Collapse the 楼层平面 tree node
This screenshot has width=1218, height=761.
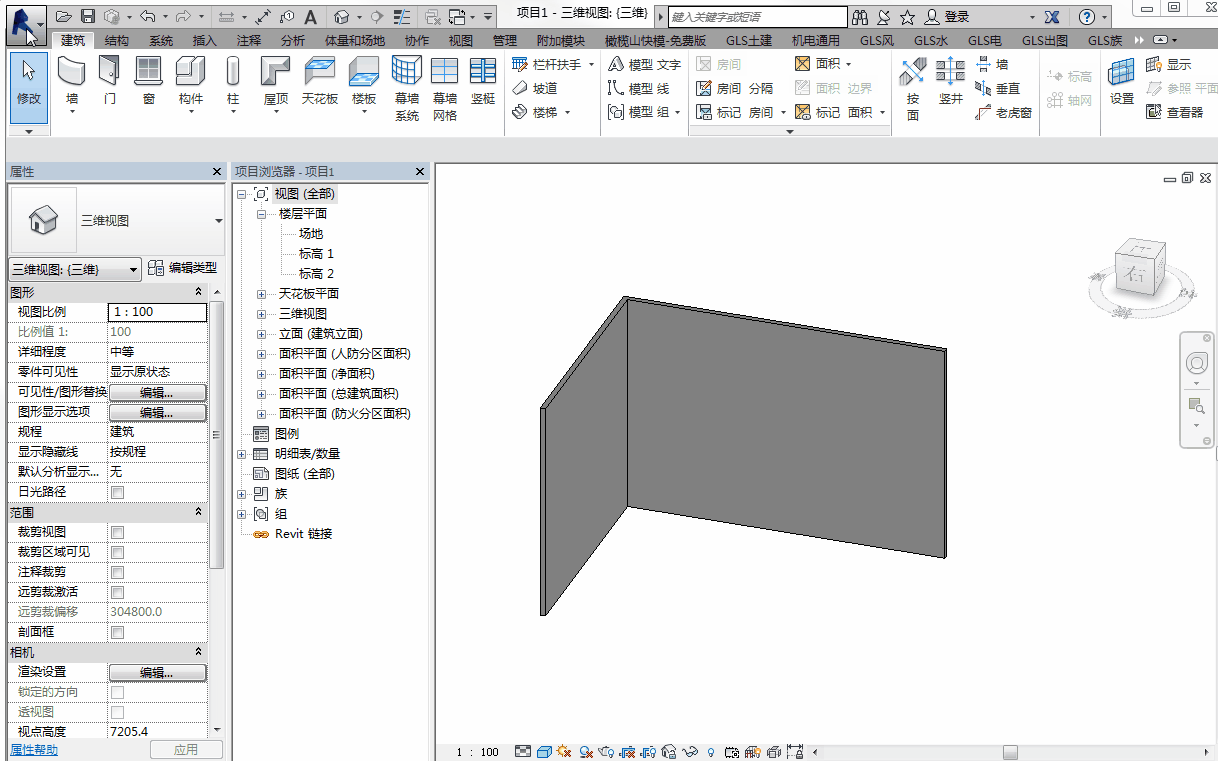point(262,214)
